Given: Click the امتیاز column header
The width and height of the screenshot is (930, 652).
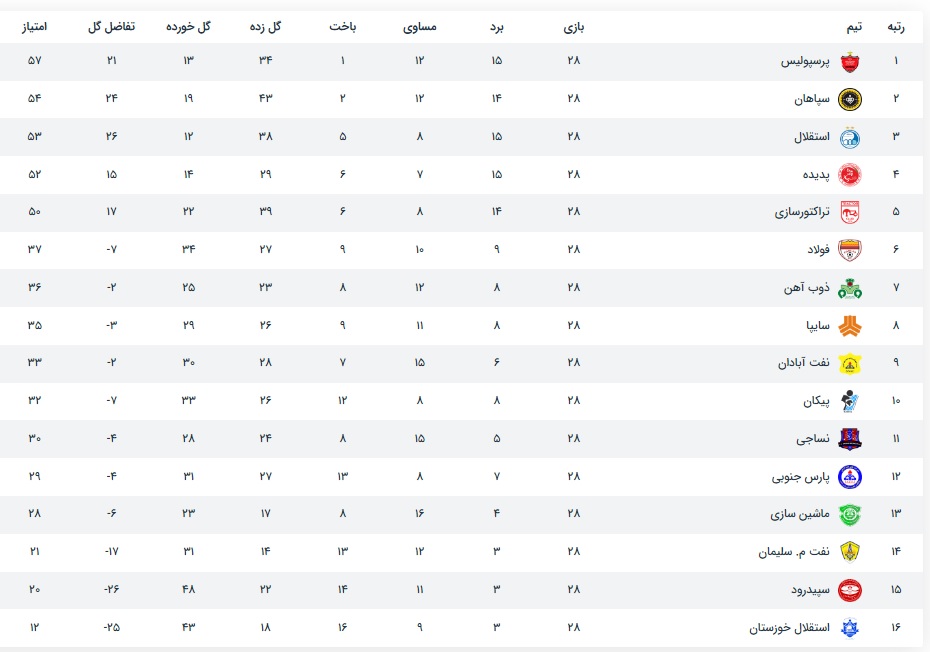Looking at the screenshot, I should (34, 27).
